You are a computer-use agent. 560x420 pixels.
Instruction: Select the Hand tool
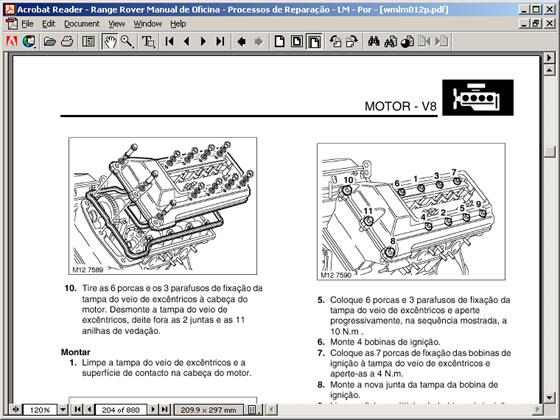coord(110,42)
